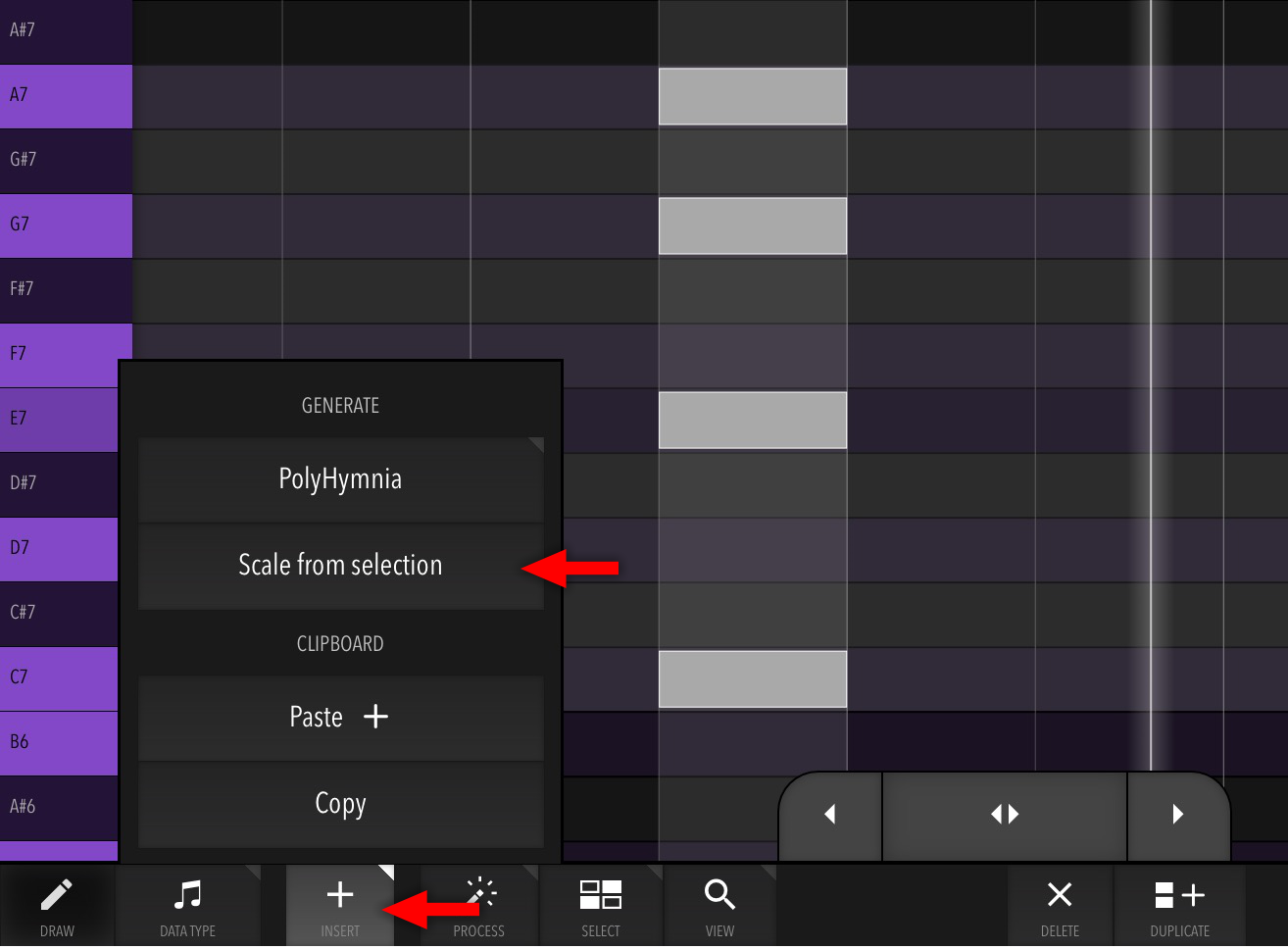Select the E7 note block

tap(753, 420)
